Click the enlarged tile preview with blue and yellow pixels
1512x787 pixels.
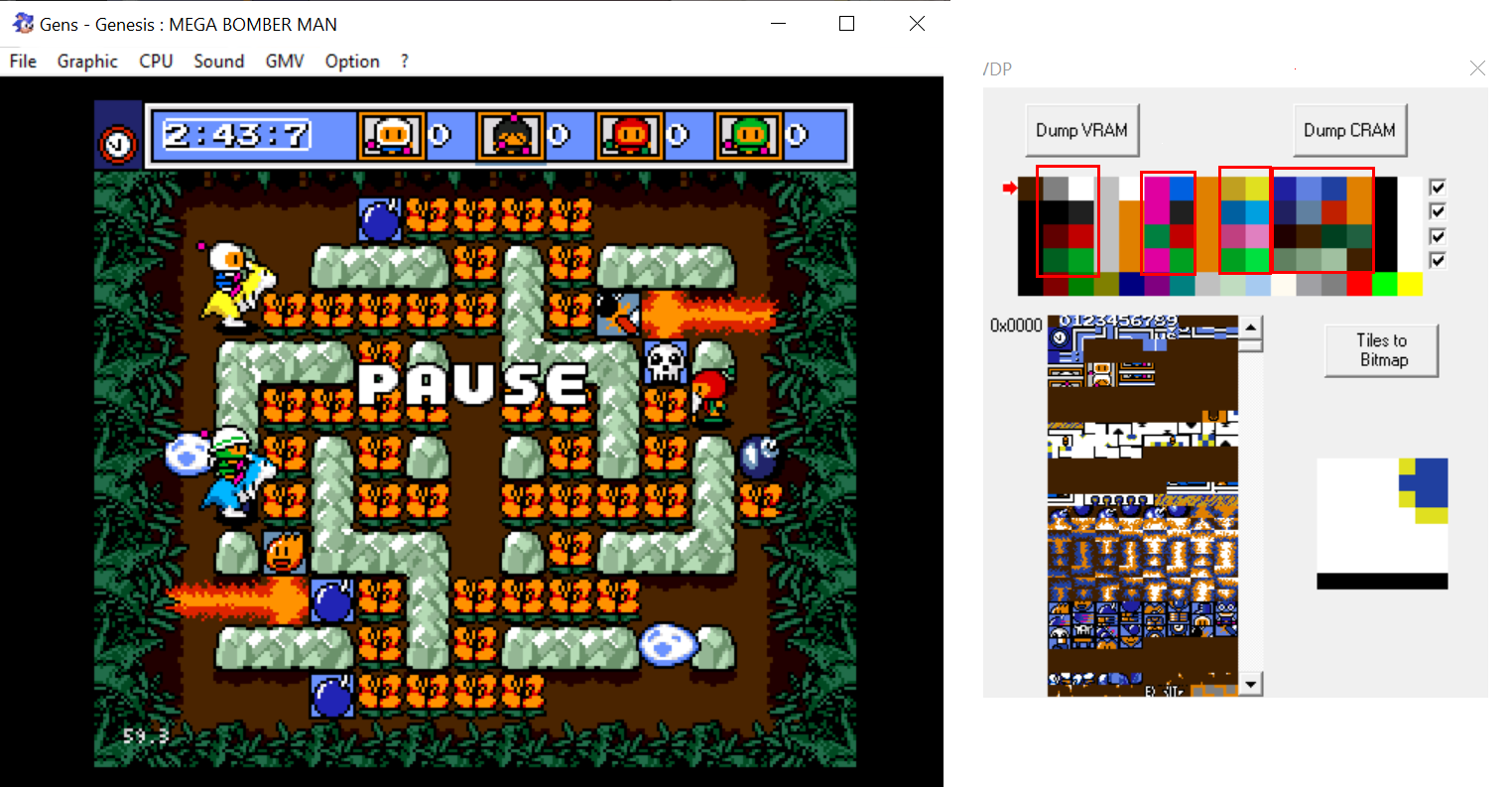tap(1382, 523)
